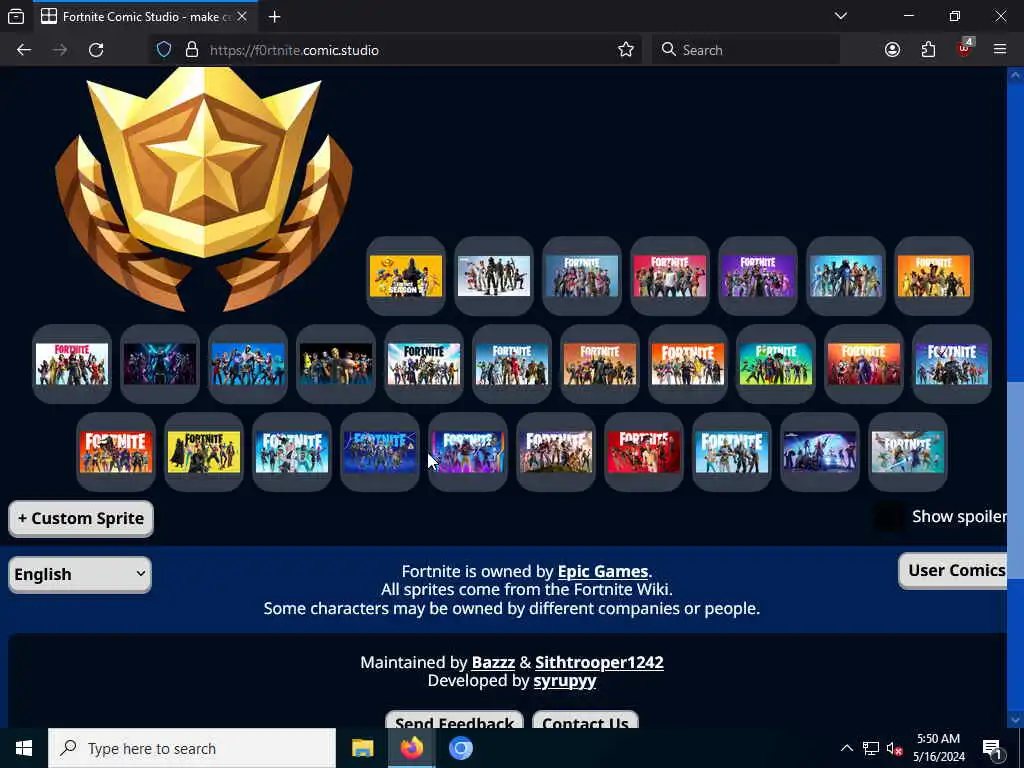Reload the current page

pos(96,50)
